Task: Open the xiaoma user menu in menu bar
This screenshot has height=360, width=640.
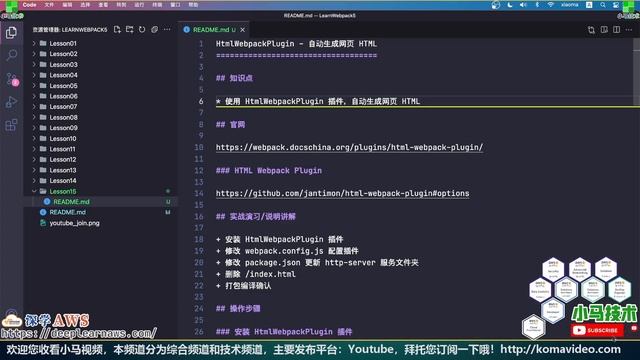Action: (569, 5)
